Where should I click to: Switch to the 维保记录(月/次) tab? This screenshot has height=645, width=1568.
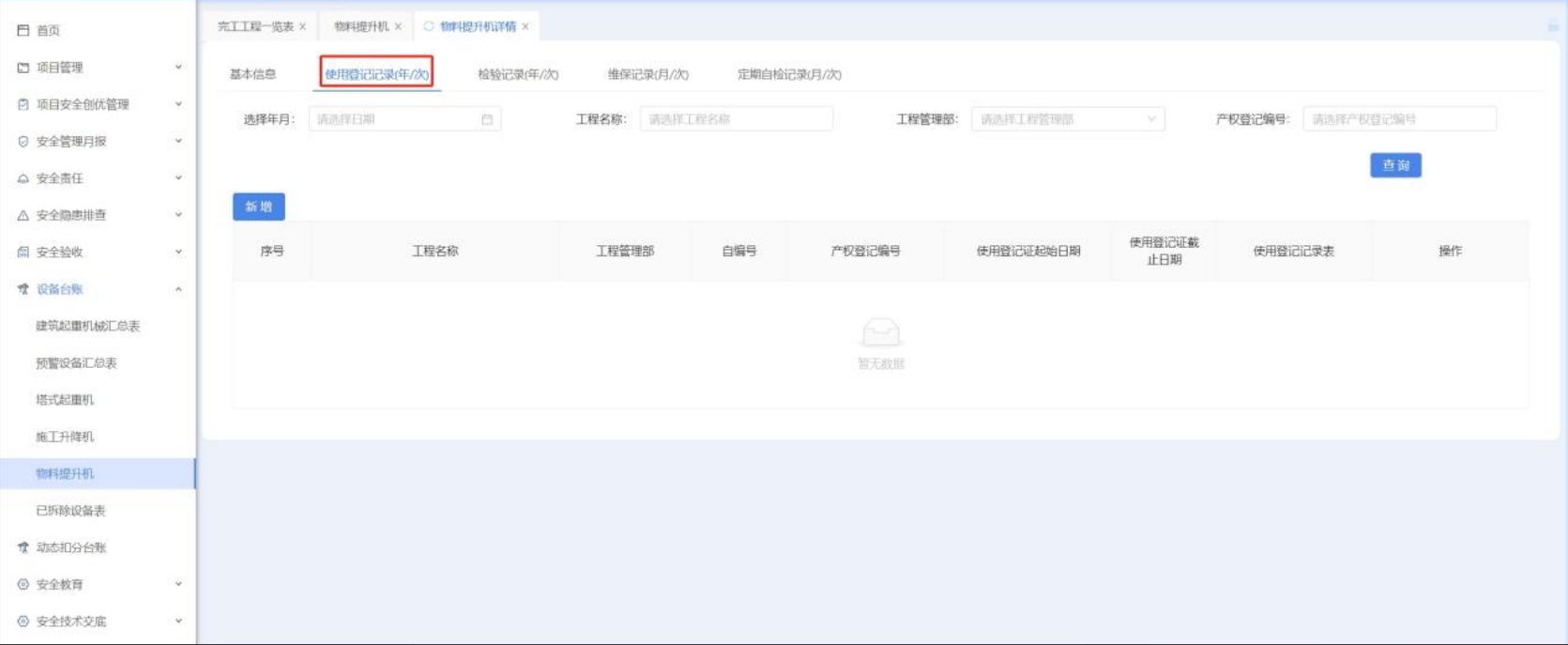[x=647, y=75]
